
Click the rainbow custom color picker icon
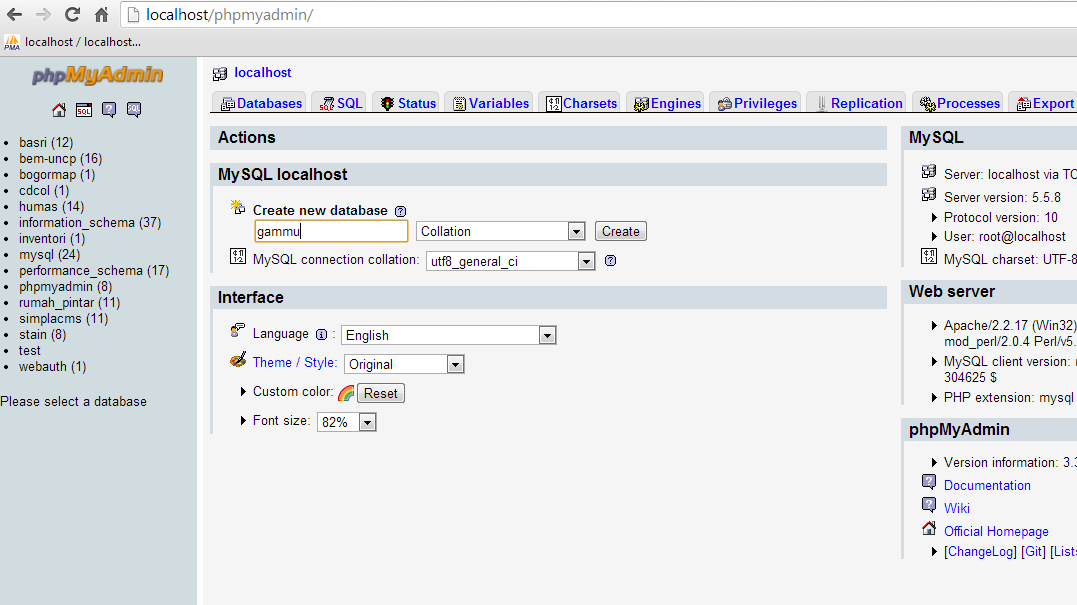tap(347, 393)
